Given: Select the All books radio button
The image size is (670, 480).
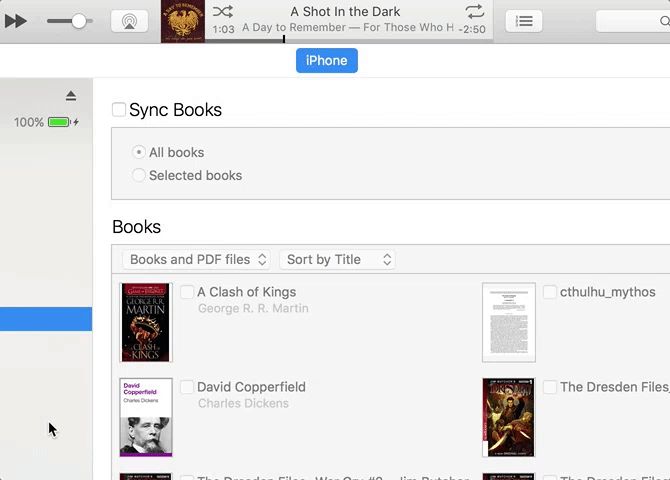Looking at the screenshot, I should click(139, 152).
